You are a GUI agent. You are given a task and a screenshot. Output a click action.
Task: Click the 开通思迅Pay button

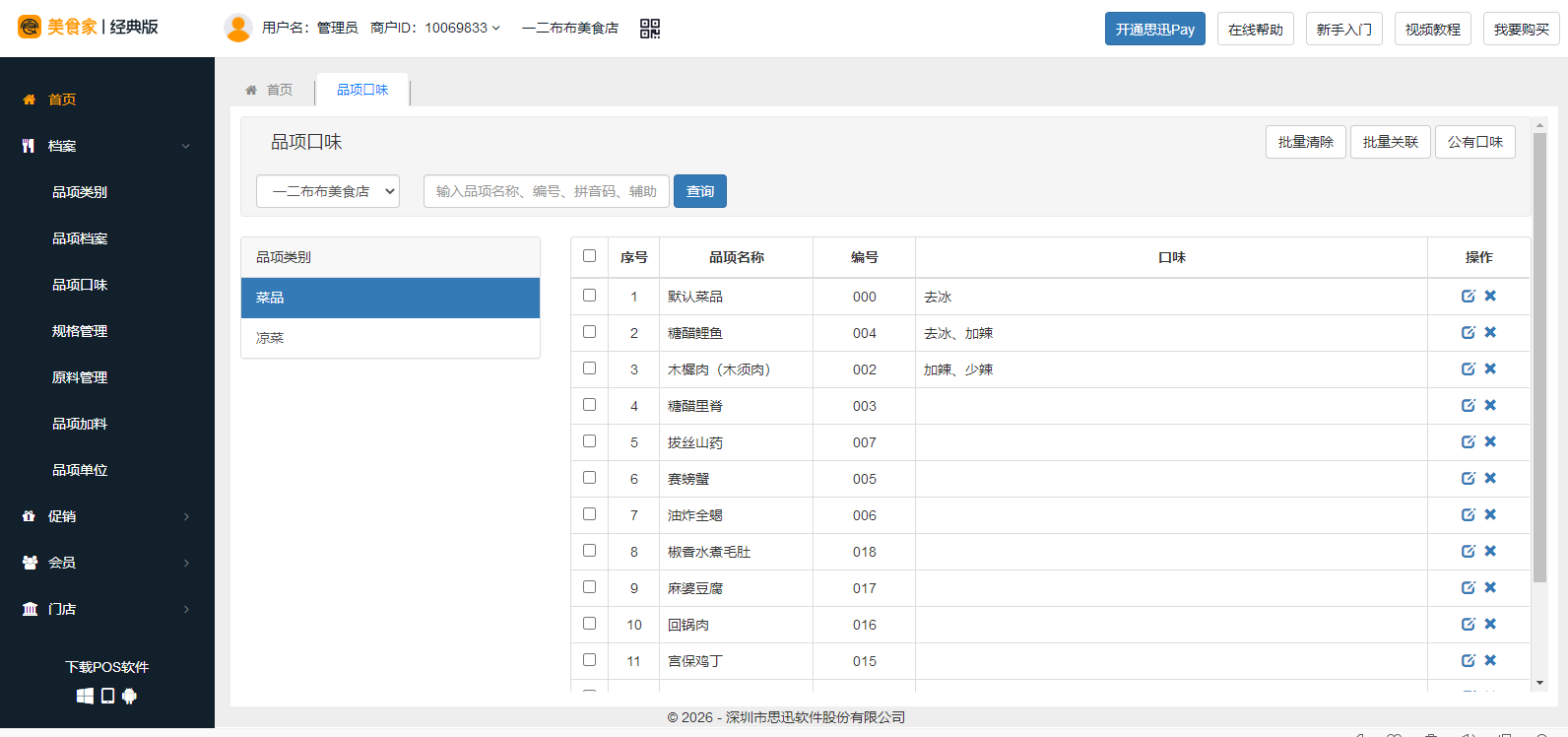[x=1155, y=29]
